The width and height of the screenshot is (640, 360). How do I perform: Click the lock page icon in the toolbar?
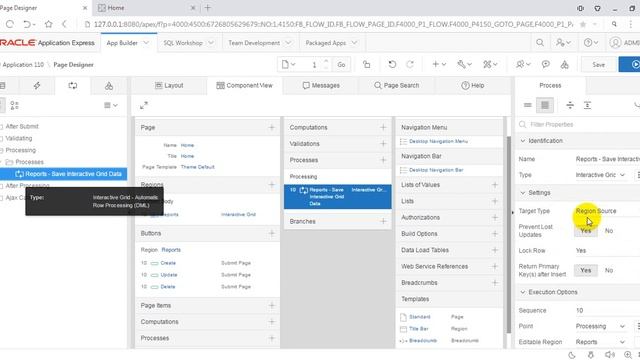(367, 64)
